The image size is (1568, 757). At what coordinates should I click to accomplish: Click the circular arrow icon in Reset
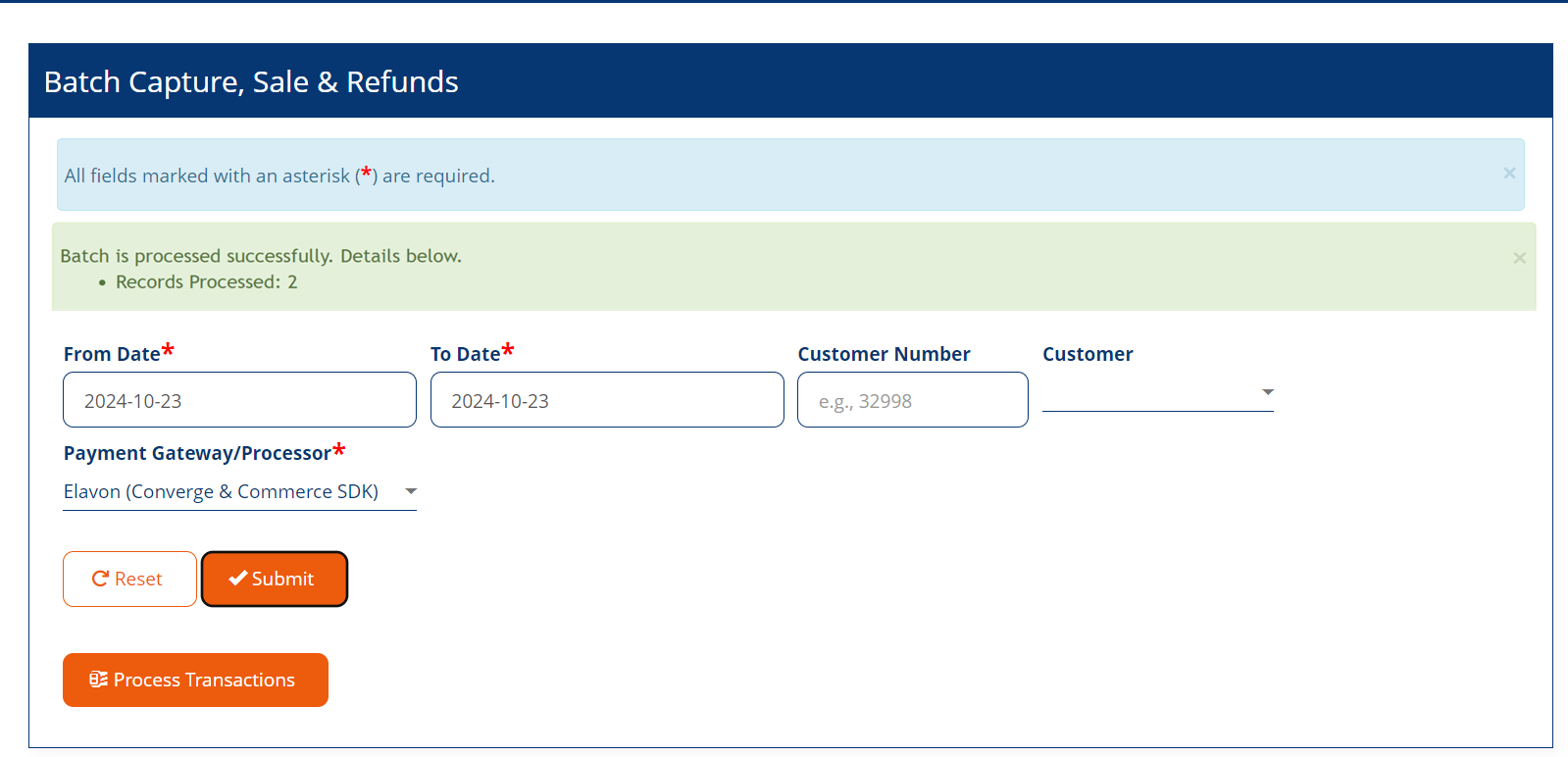[100, 579]
